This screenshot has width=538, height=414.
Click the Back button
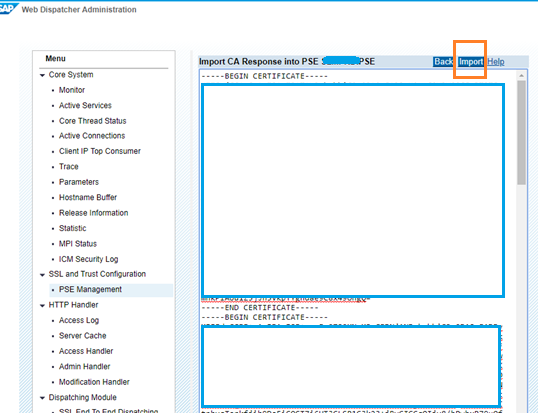[444, 62]
